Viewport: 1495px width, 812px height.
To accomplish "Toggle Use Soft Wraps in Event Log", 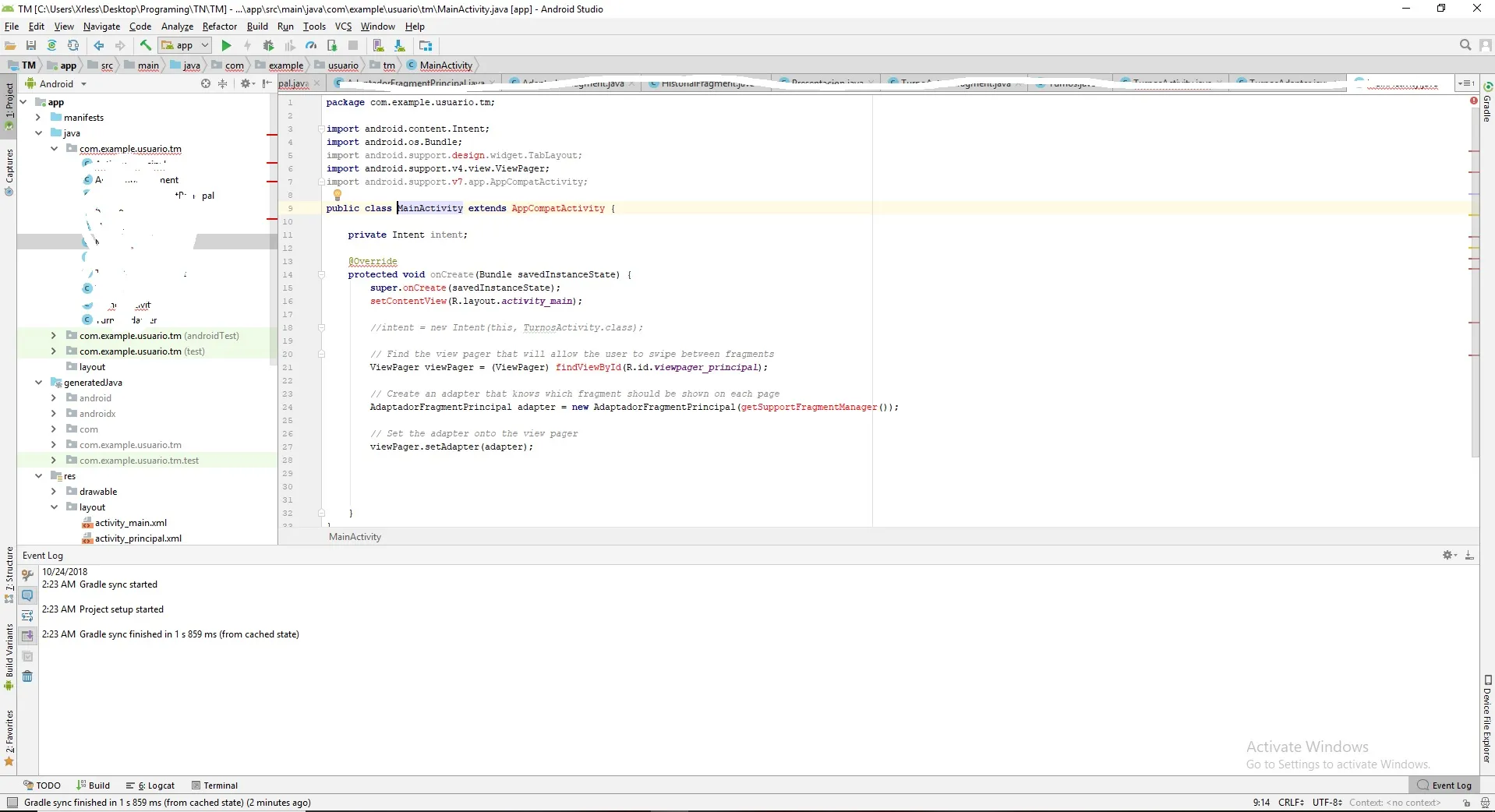I will pyautogui.click(x=27, y=616).
